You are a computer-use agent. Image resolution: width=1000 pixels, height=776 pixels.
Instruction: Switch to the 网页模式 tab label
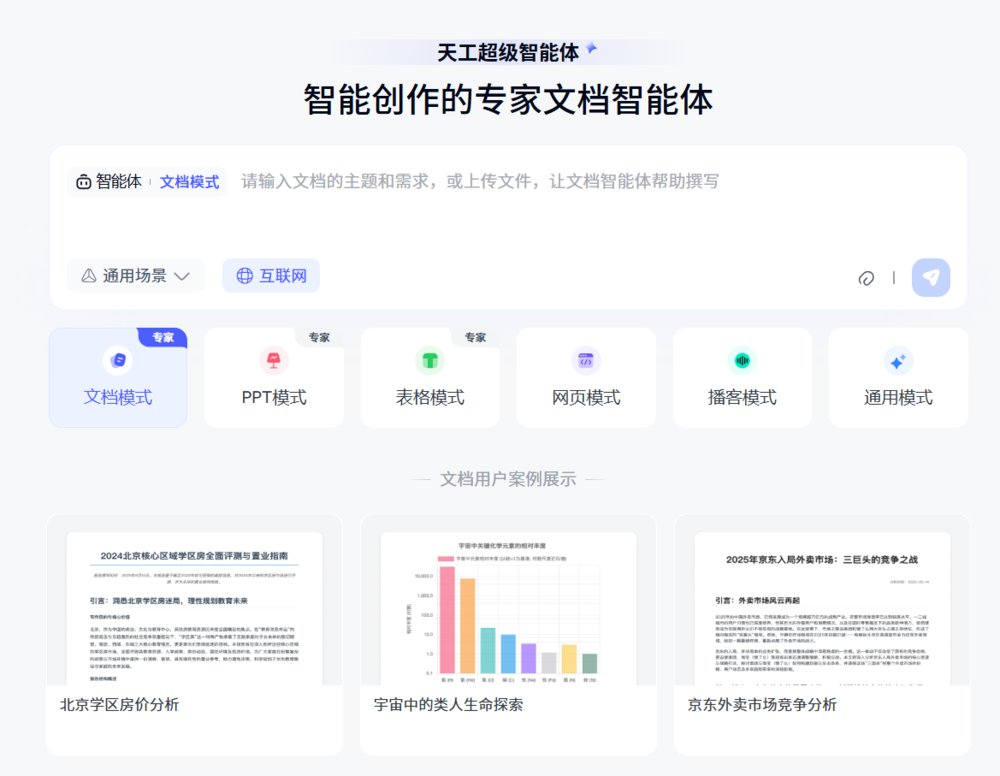coord(586,398)
